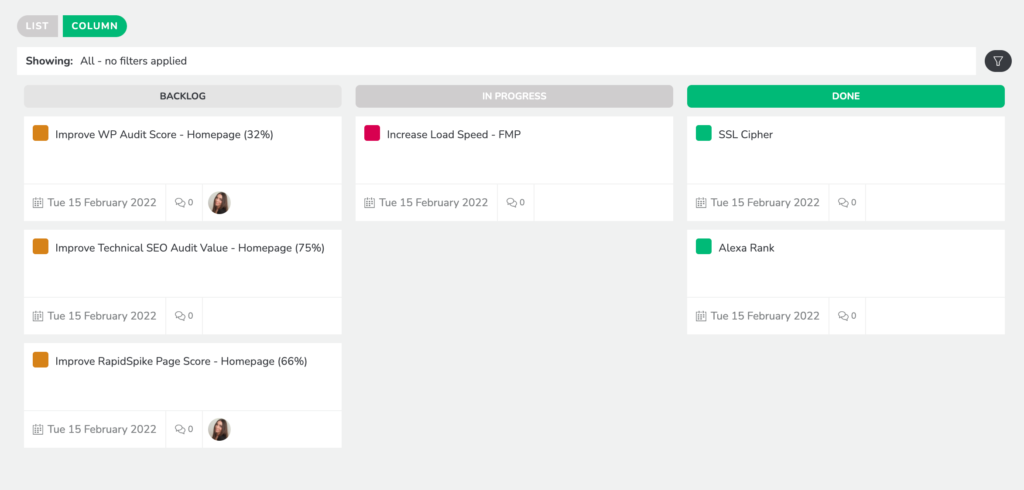Open the filter funnel icon button
Screen dimensions: 1024x490
pyautogui.click(x=998, y=61)
